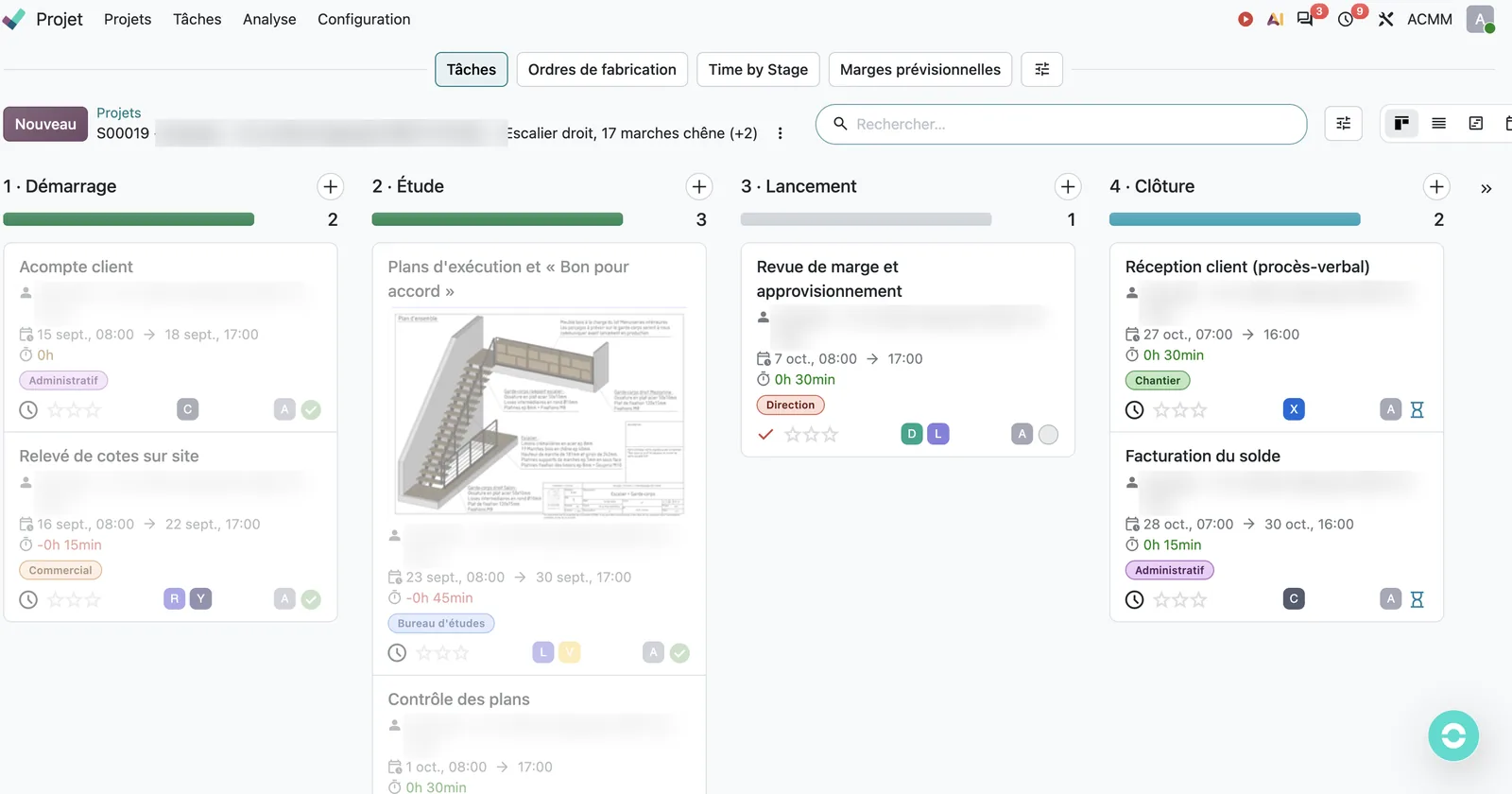Set first priority star on Relevé de cotes card
This screenshot has width=1512, height=794.
click(56, 599)
